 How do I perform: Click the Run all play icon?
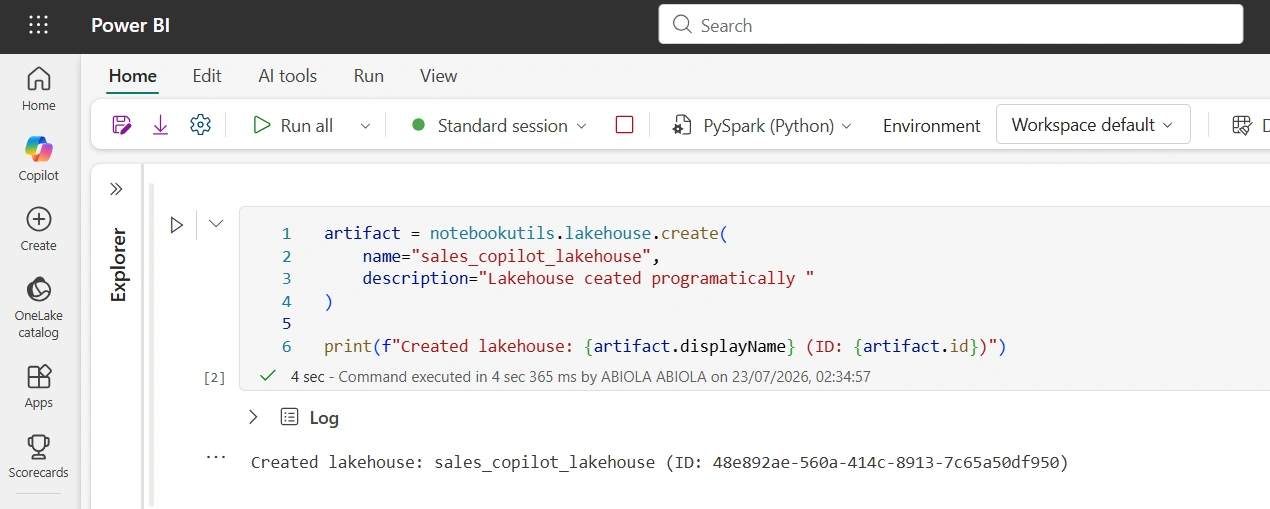(262, 125)
